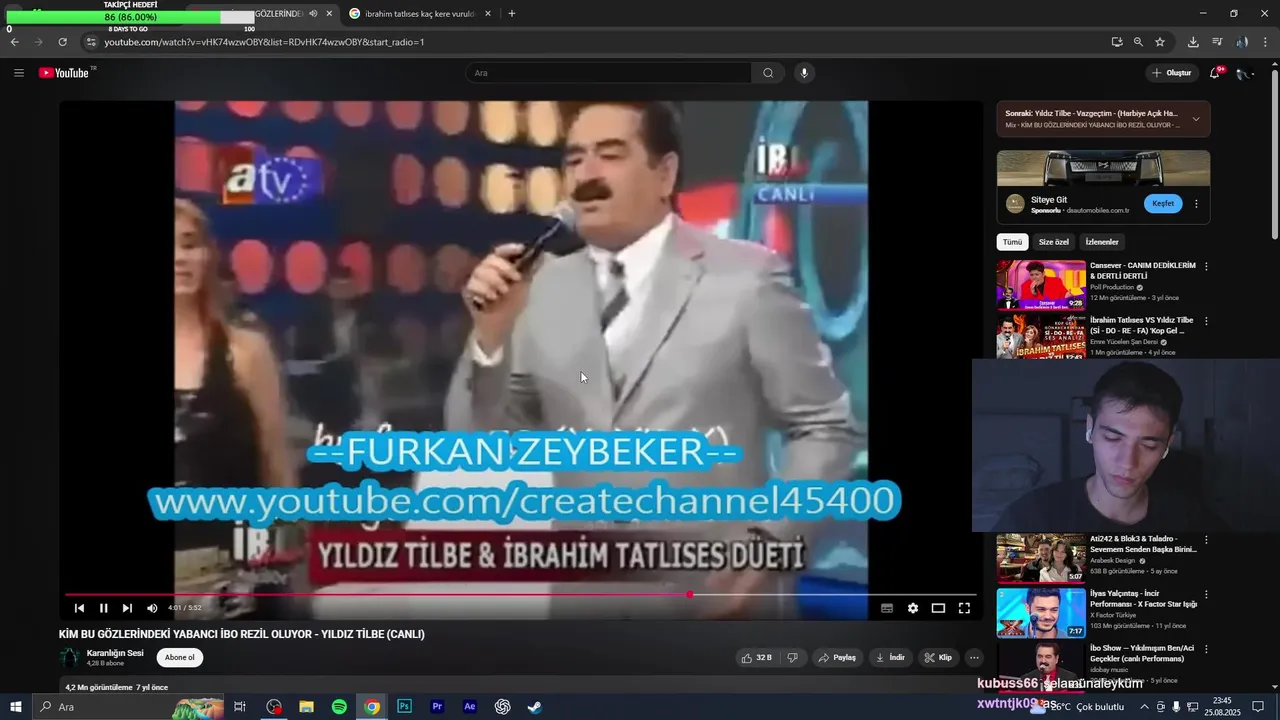Open options for Cansever CANIM DEDİKLERİM video

1206,267
